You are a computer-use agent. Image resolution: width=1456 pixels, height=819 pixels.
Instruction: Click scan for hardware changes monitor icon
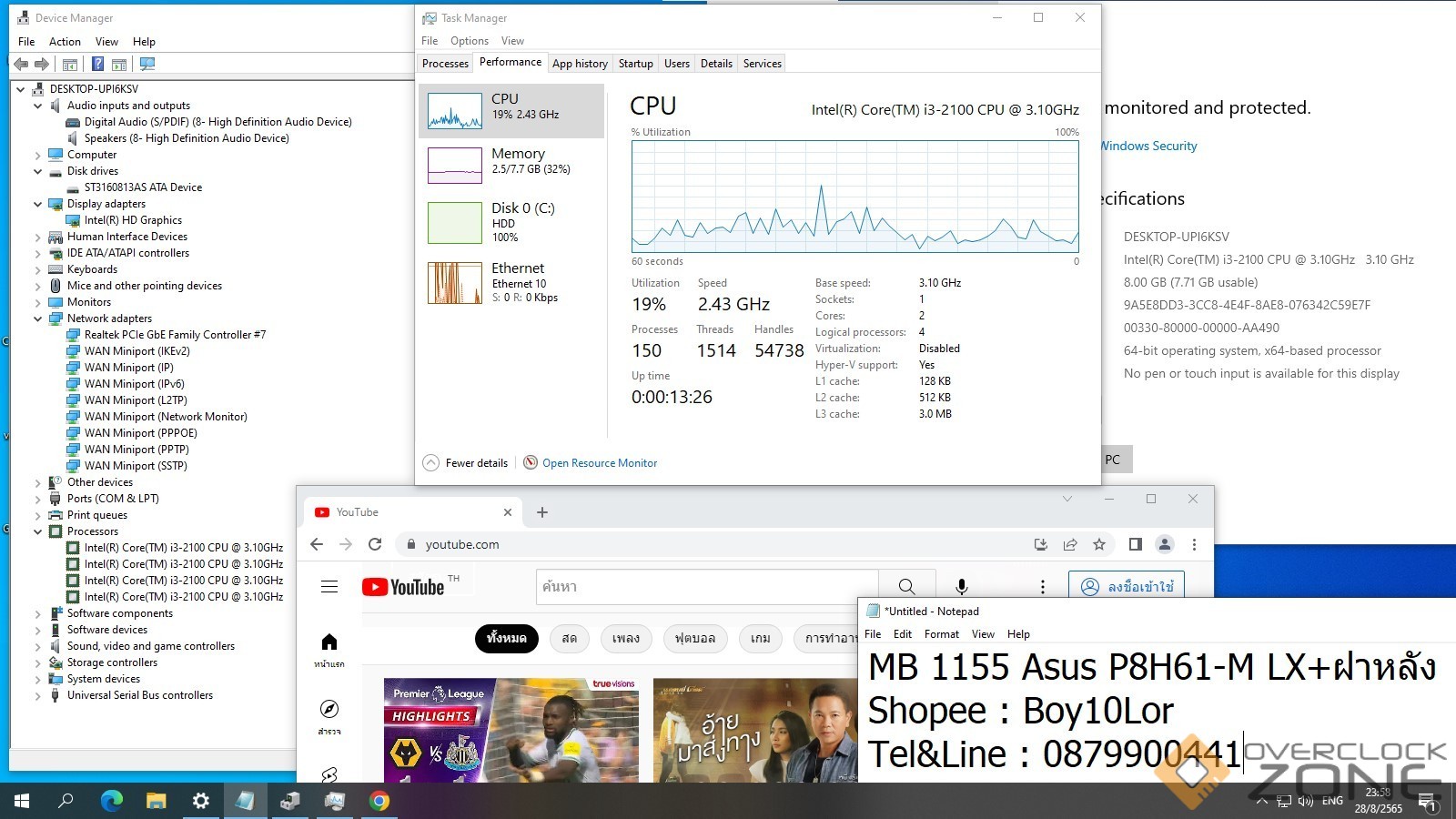[147, 64]
